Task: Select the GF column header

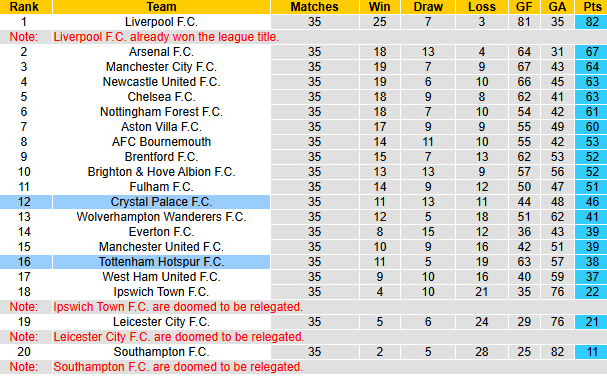Action: [524, 7]
